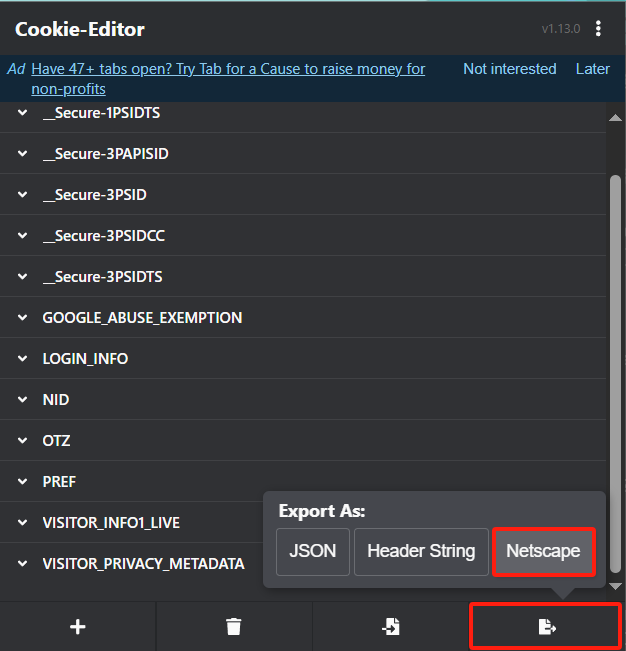Expand the OTZ cookie chevron
The width and height of the screenshot is (626, 651).
click(x=22, y=441)
